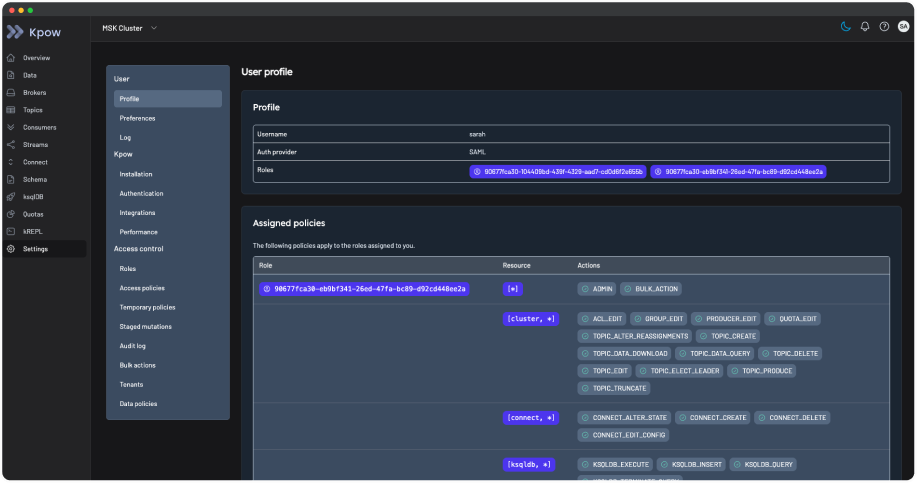Open the help question mark icon

(x=884, y=26)
